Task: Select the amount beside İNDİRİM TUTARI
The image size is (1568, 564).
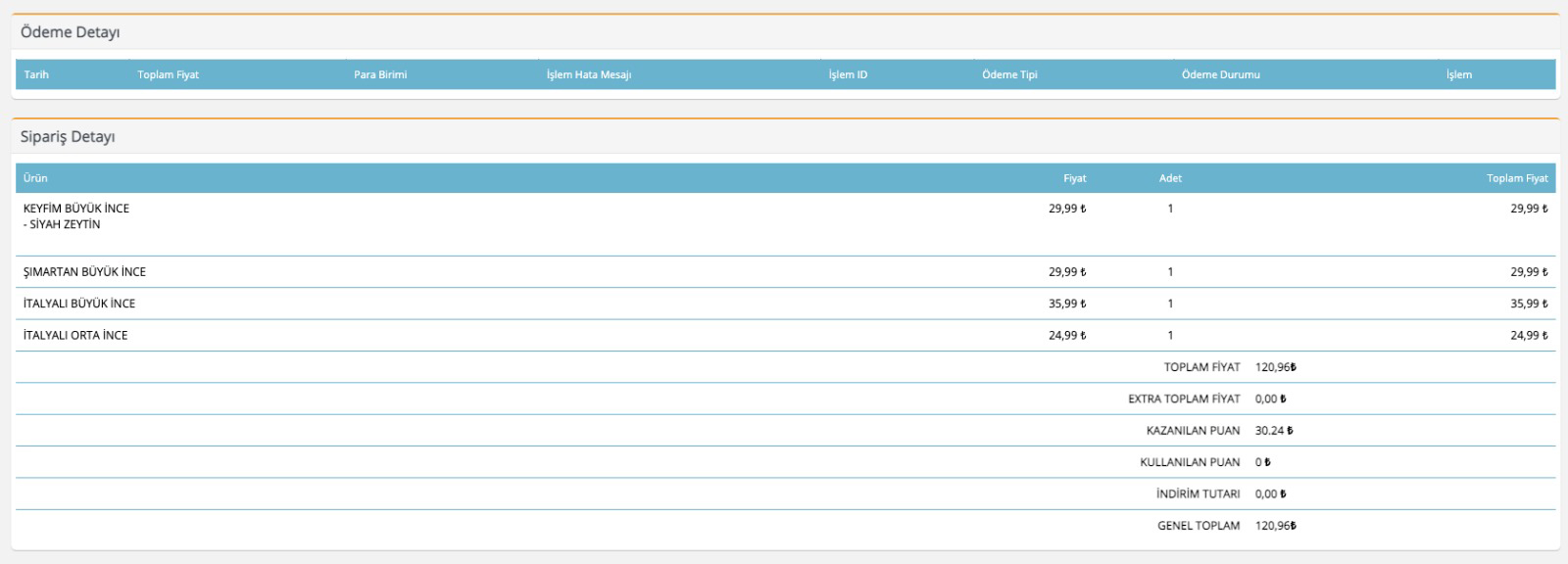Action: coord(1271,493)
